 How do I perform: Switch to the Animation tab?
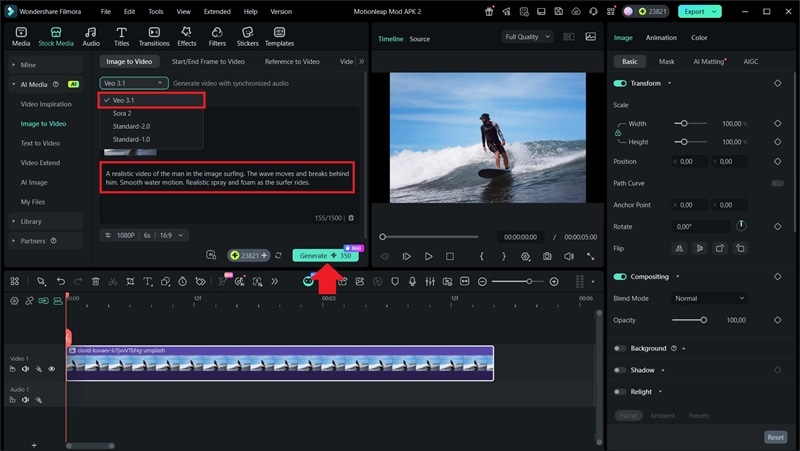[661, 38]
